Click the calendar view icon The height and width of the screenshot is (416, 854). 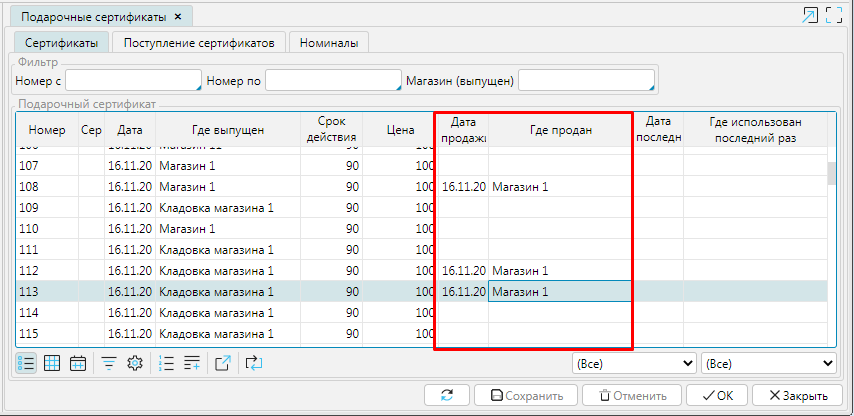(78, 363)
